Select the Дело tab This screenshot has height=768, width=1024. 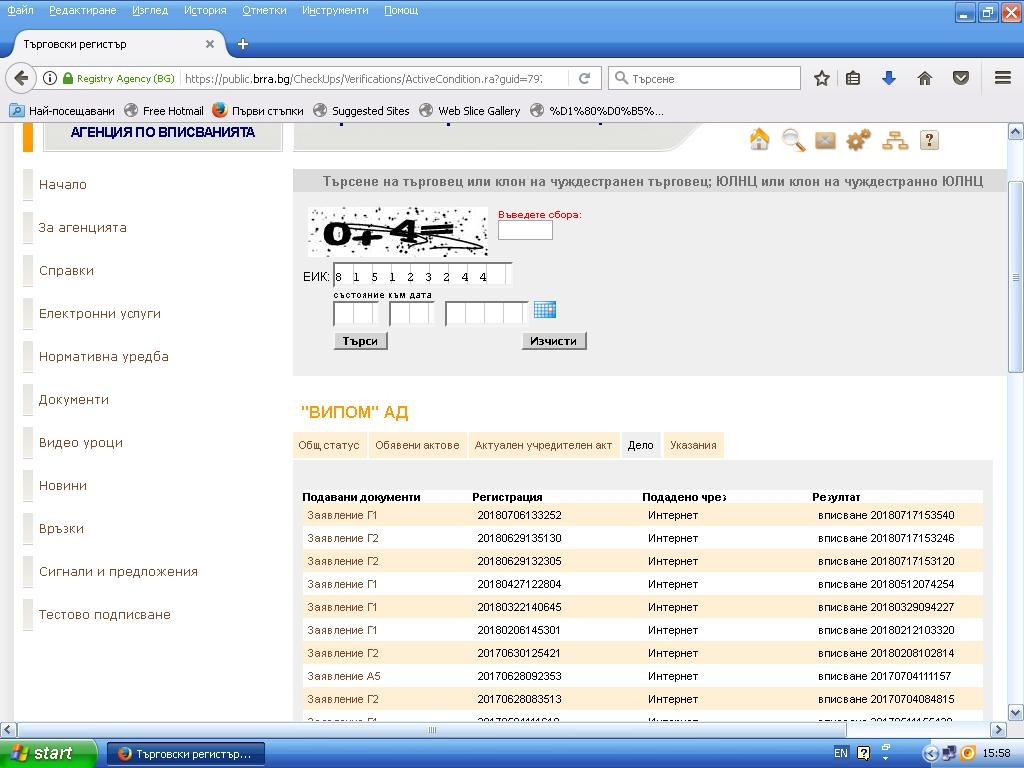tap(641, 445)
